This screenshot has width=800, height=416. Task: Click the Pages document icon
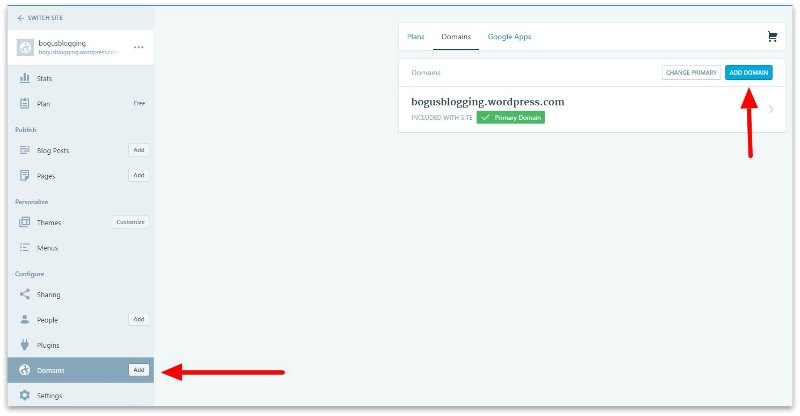24,175
